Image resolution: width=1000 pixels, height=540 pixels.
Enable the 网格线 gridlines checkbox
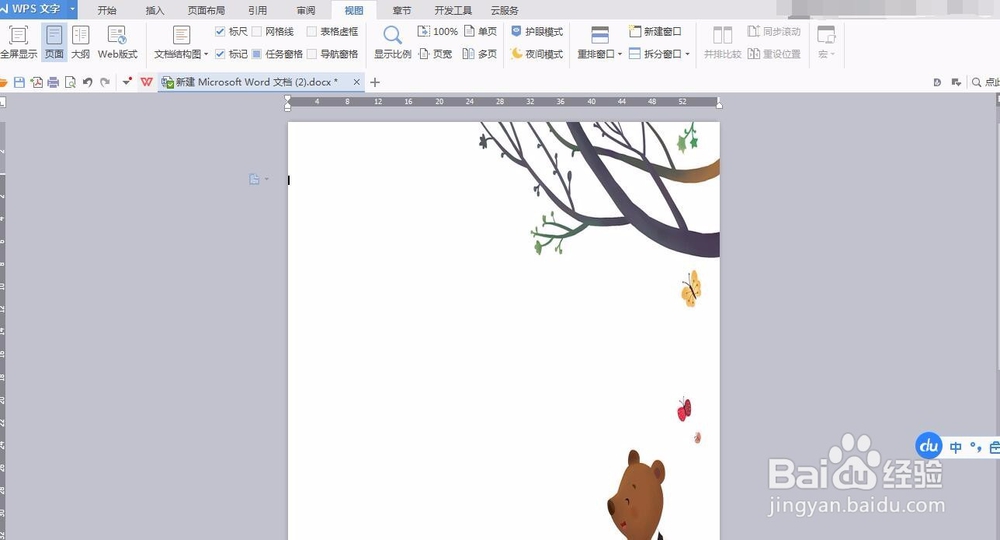tap(256, 31)
